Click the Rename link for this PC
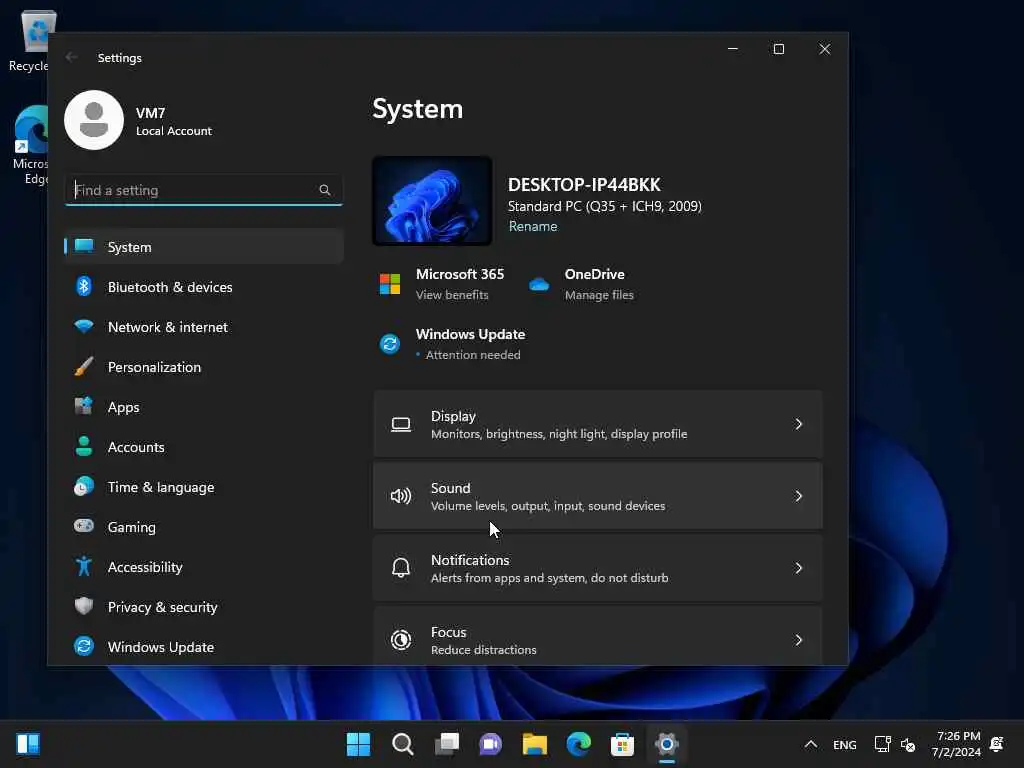1024x768 pixels. click(533, 226)
